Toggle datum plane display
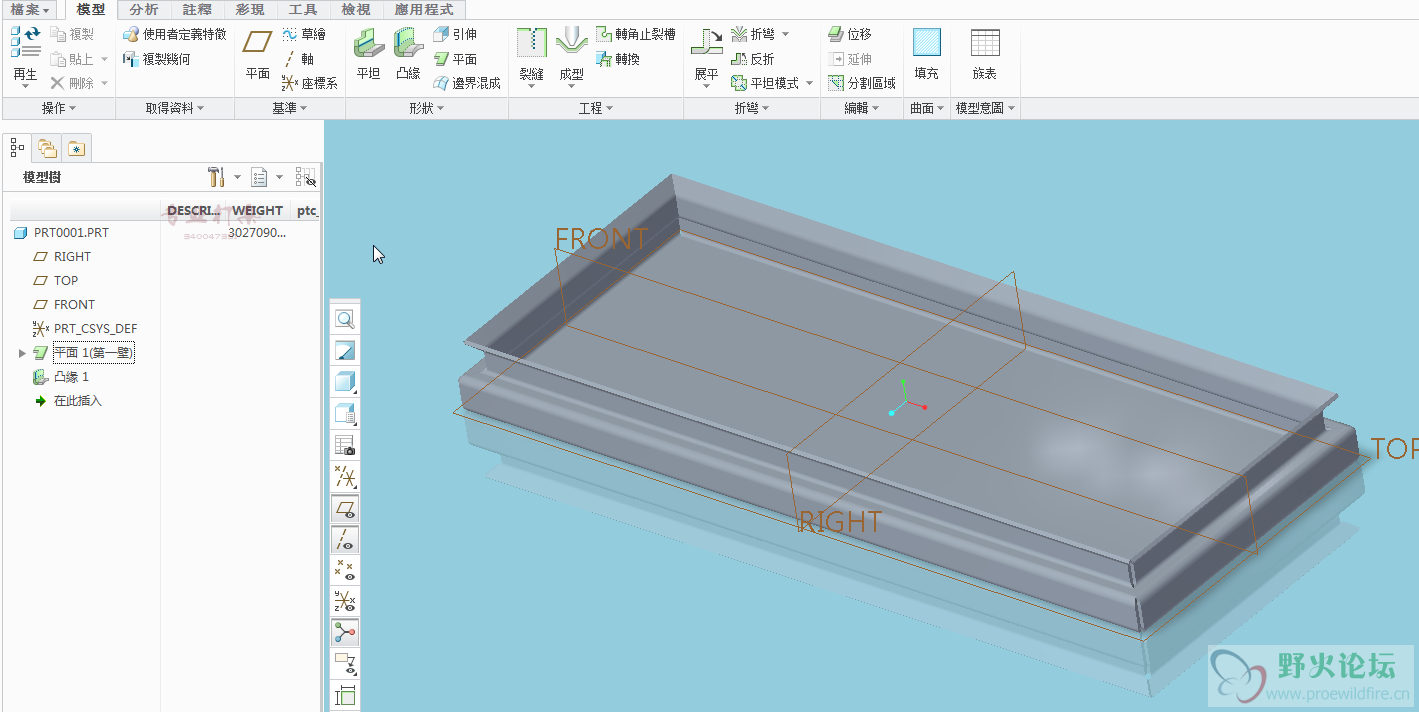Viewport: 1419px width, 712px height. point(345,508)
